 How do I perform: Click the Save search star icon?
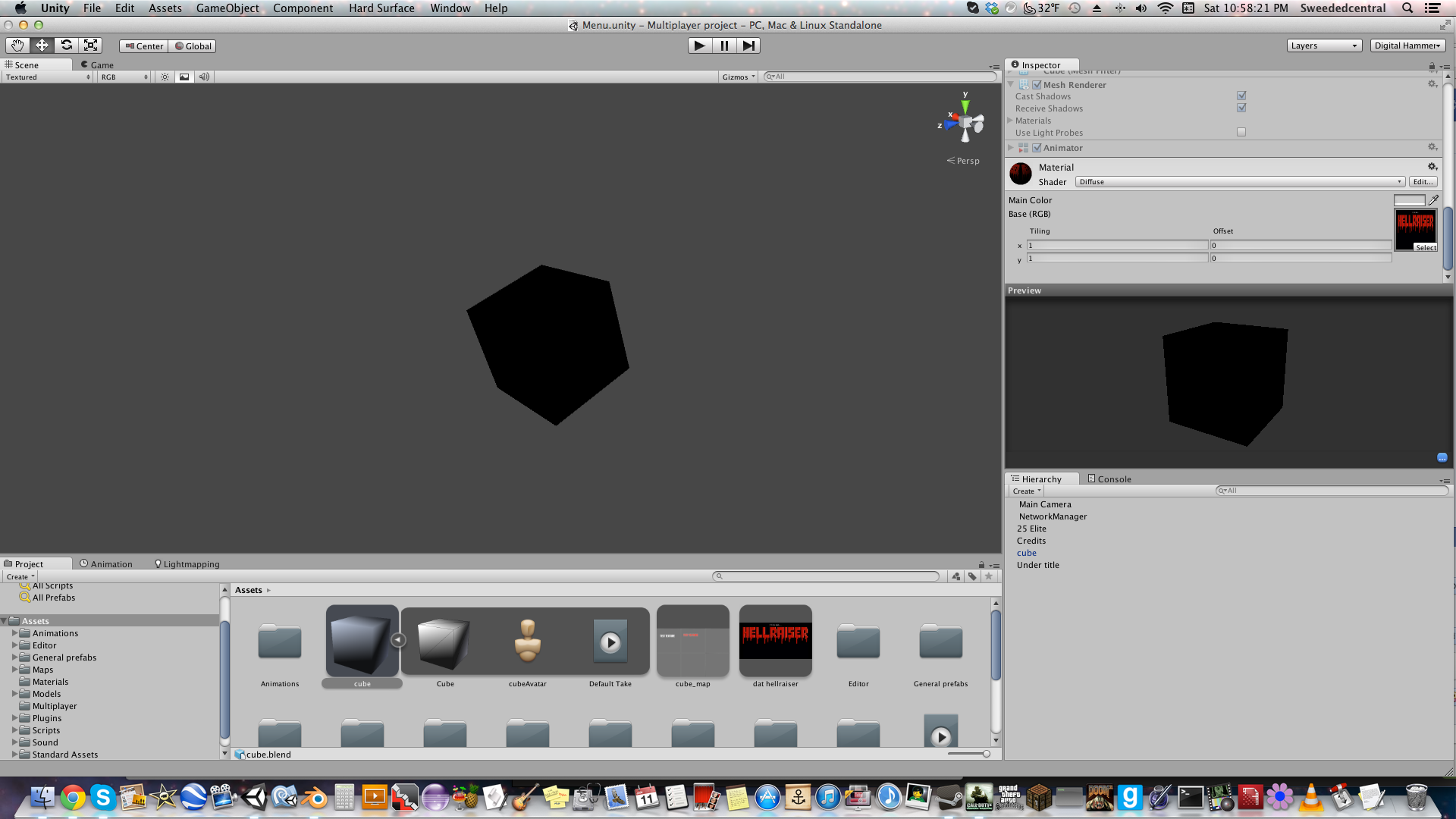point(988,576)
